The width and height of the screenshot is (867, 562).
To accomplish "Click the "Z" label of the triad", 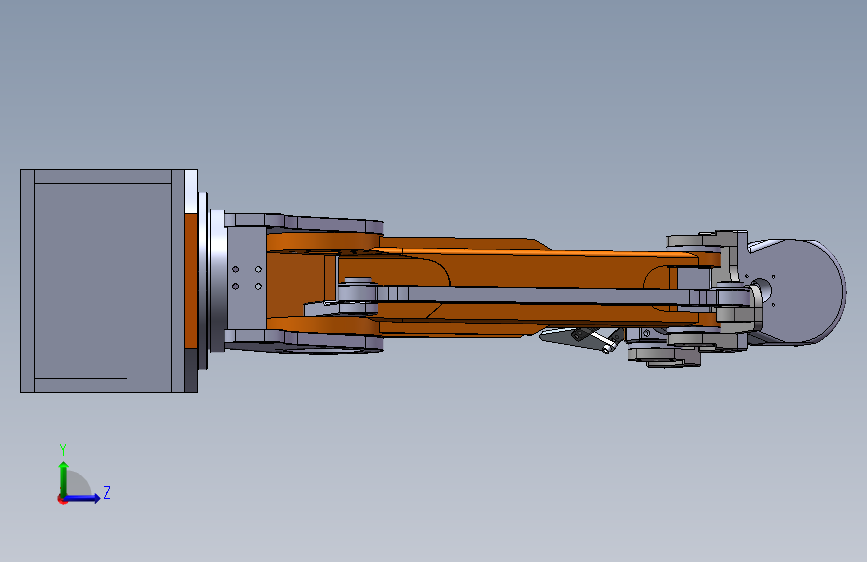I will (107, 492).
